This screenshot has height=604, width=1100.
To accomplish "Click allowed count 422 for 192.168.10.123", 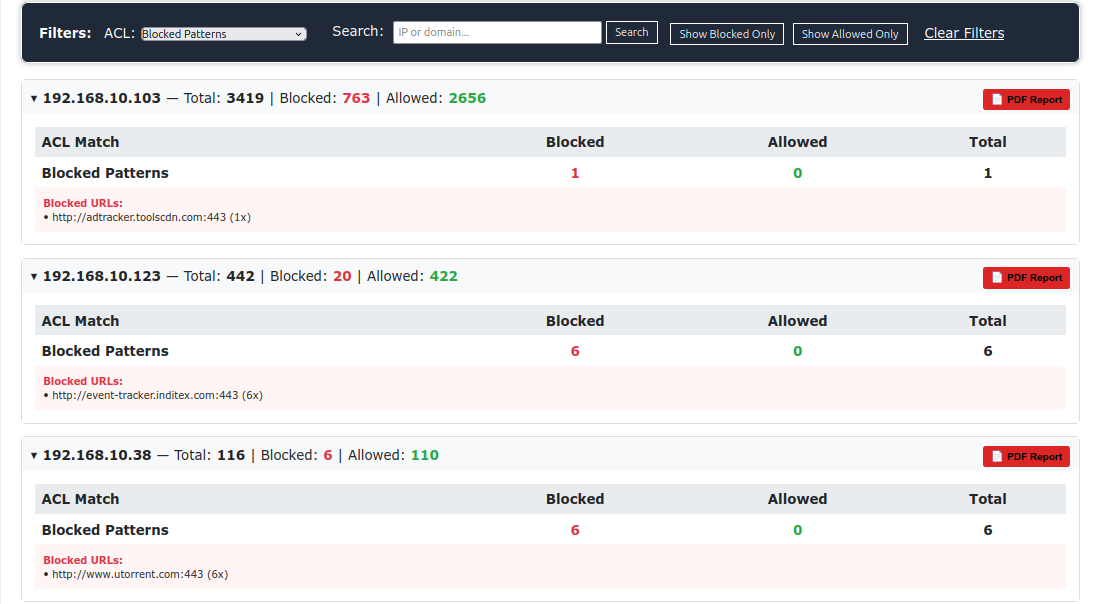I will coord(443,276).
